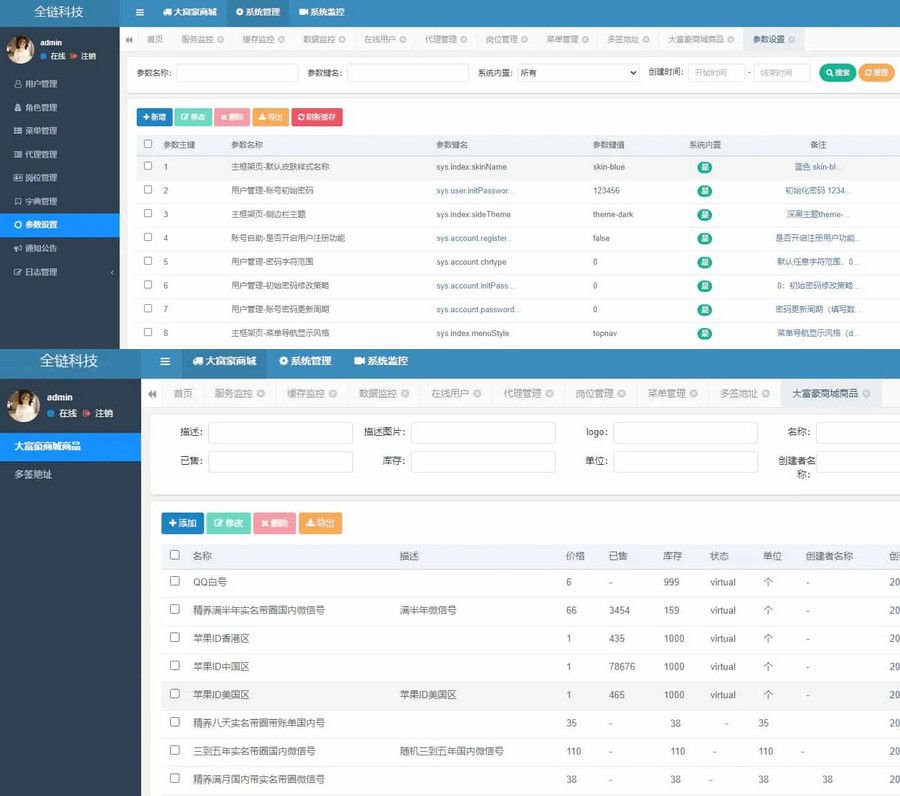Image resolution: width=900 pixels, height=796 pixels.
Task: Toggle the 系统内置 switch for sys.index.skinName
Action: point(705,166)
